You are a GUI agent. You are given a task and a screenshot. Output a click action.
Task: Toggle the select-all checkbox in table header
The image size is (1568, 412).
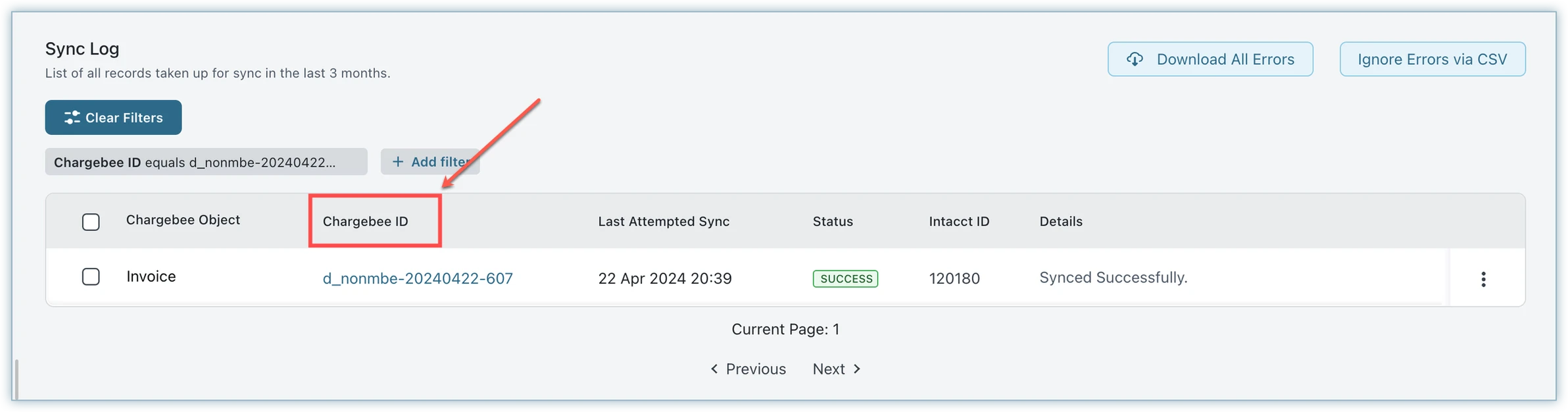pos(91,222)
